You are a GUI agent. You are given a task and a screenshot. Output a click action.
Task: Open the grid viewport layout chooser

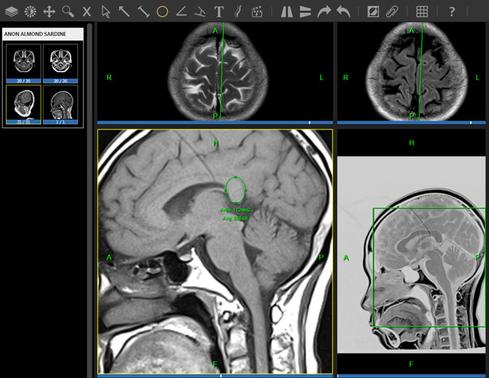coord(422,12)
